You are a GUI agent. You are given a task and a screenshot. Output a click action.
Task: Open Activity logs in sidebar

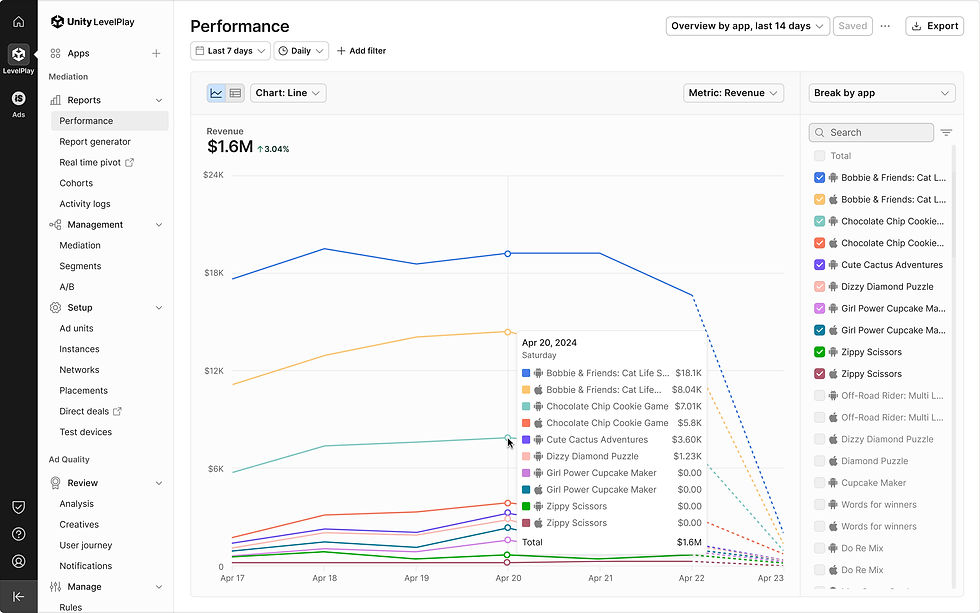tap(85, 204)
